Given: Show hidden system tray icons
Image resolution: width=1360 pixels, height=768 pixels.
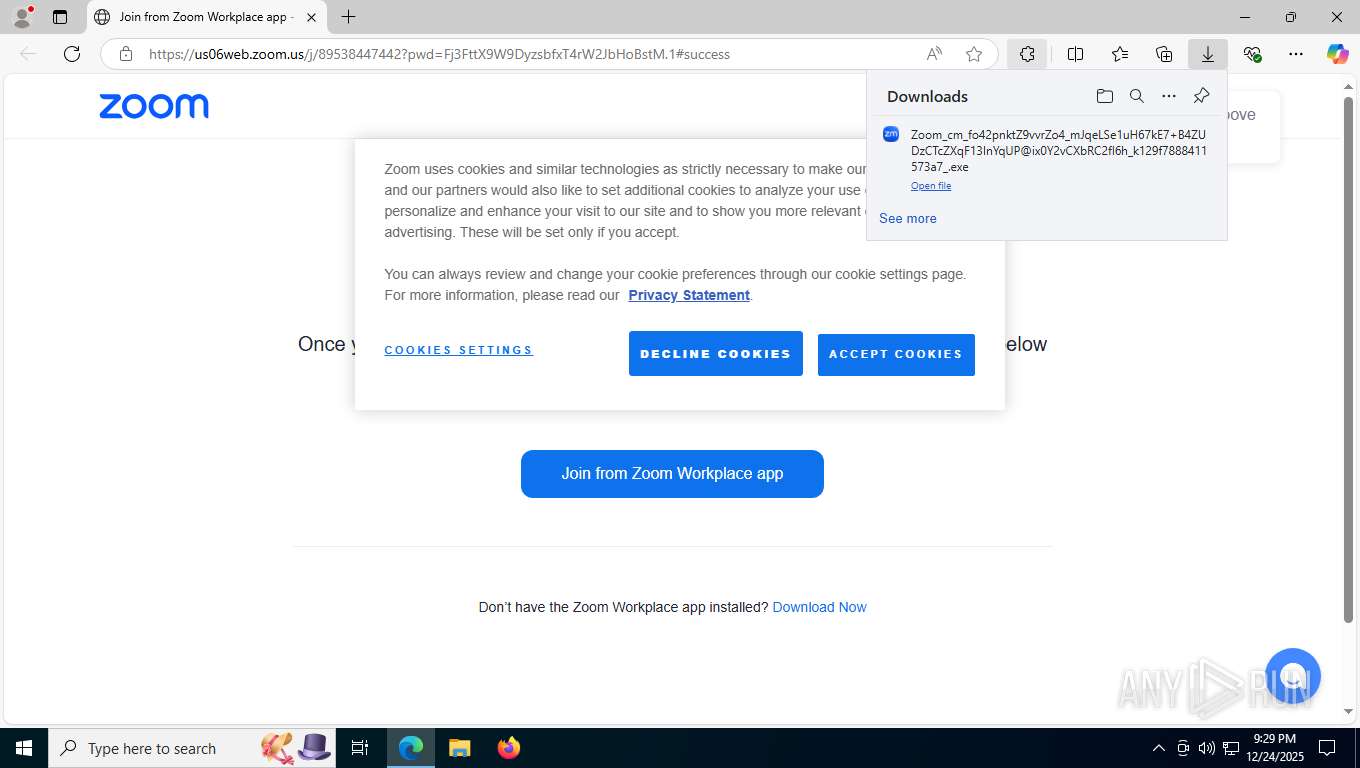Looking at the screenshot, I should pos(1159,748).
